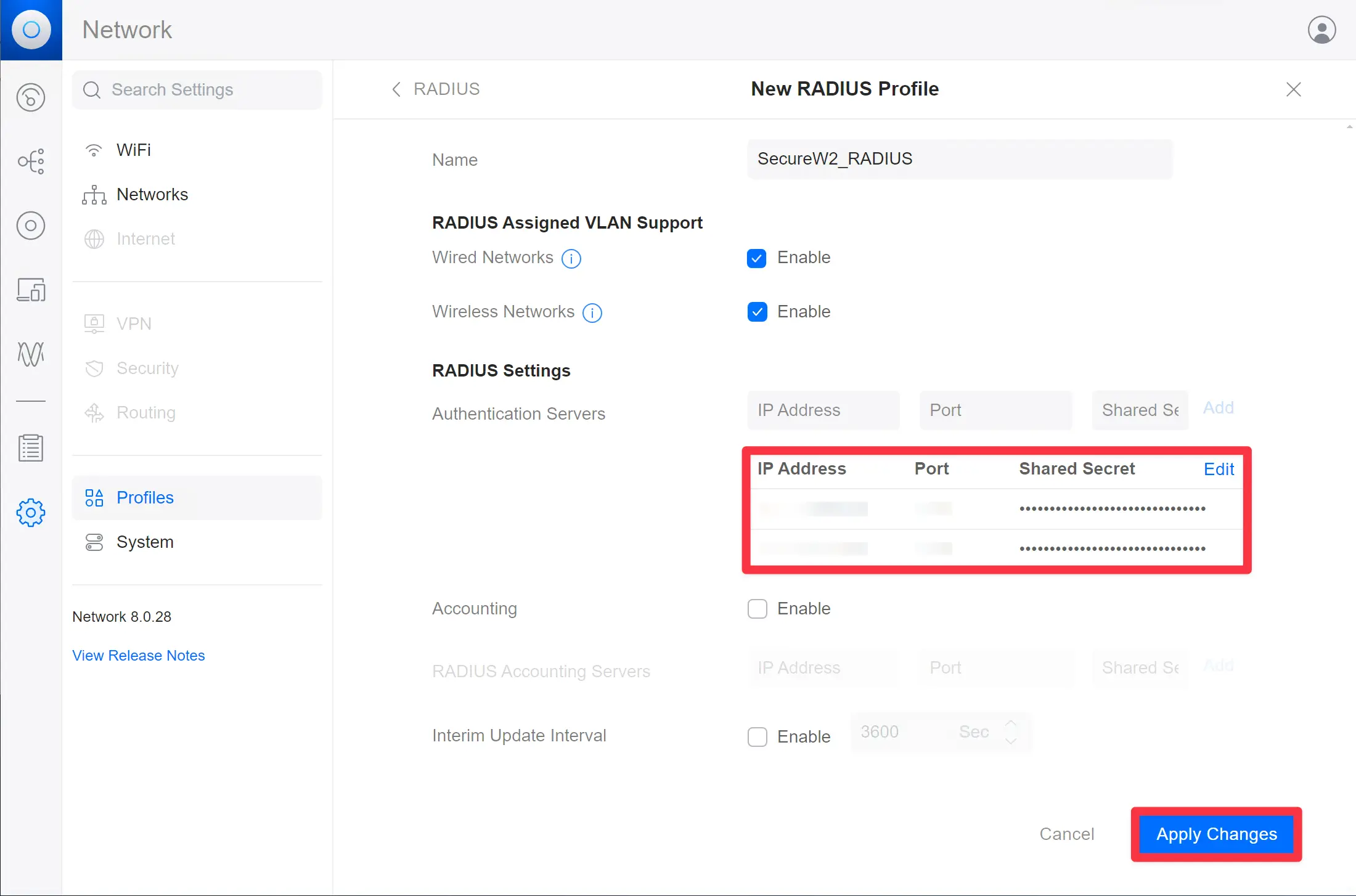Image resolution: width=1356 pixels, height=896 pixels.
Task: Increase the interim interval with stepper arrow
Action: coord(1011,724)
